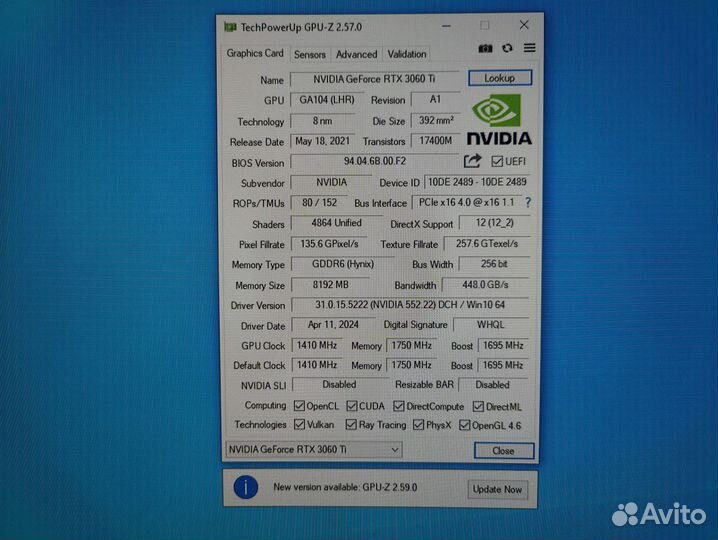
Task: Click the Bus Width value 256 bit
Action: (x=494, y=264)
